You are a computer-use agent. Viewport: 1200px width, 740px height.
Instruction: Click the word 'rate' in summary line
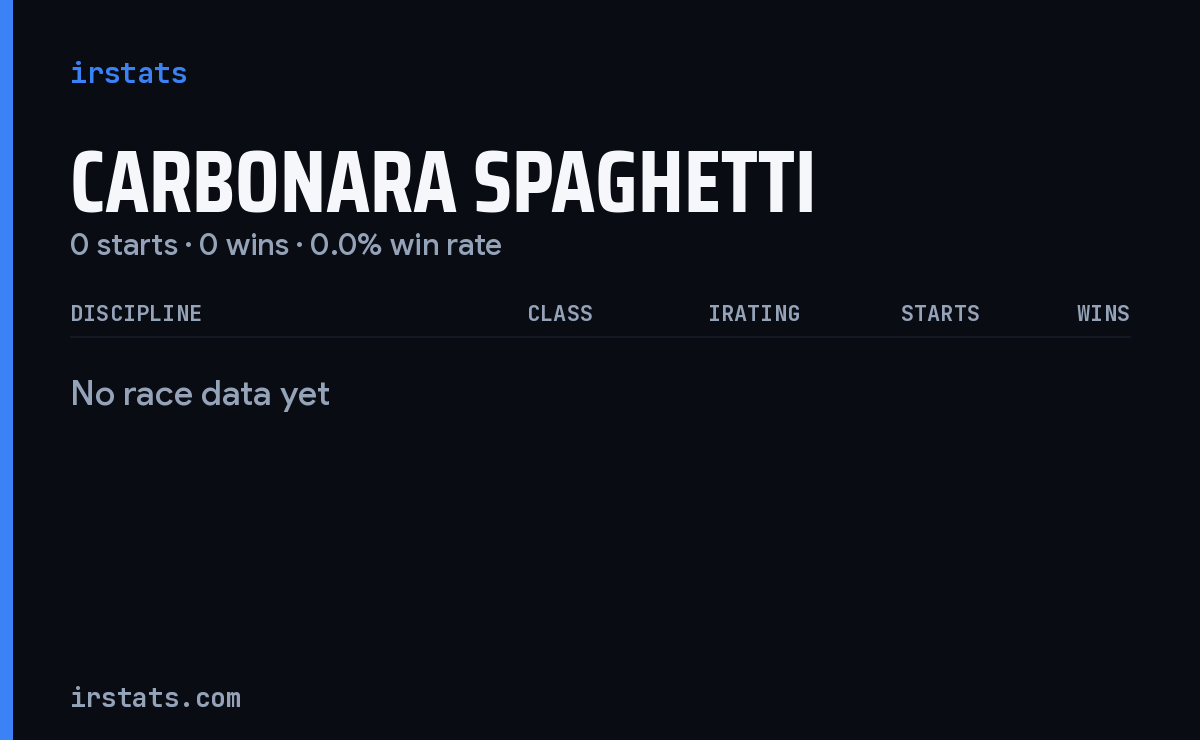[x=473, y=245]
